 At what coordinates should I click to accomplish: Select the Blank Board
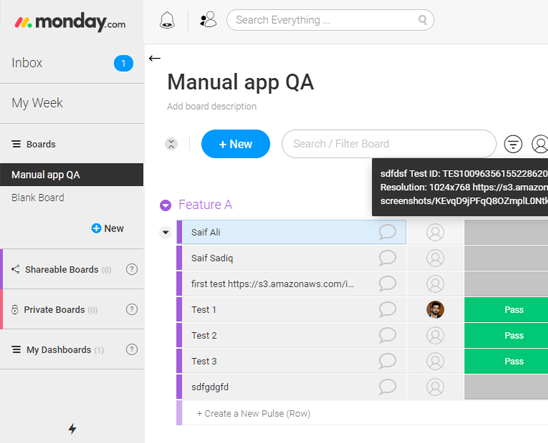(38, 198)
